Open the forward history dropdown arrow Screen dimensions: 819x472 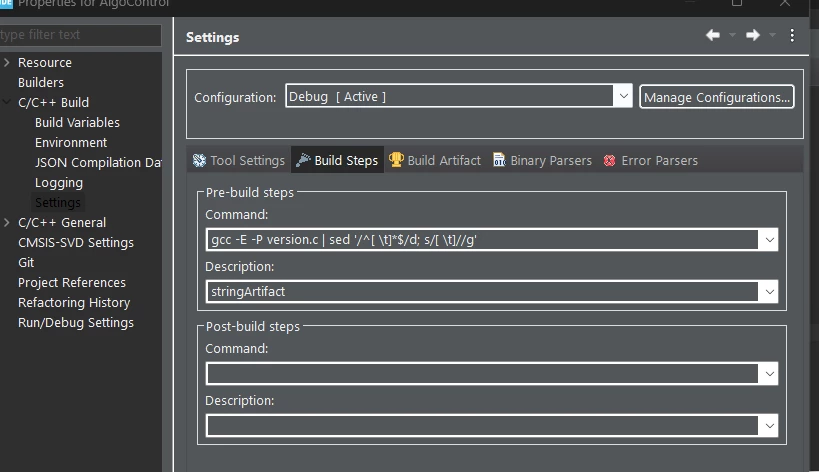772,36
